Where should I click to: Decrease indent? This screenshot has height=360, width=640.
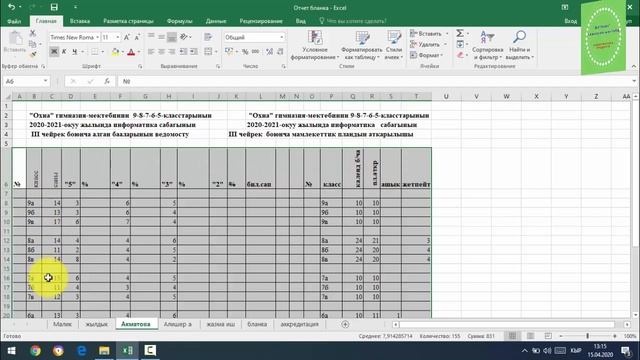[183, 52]
